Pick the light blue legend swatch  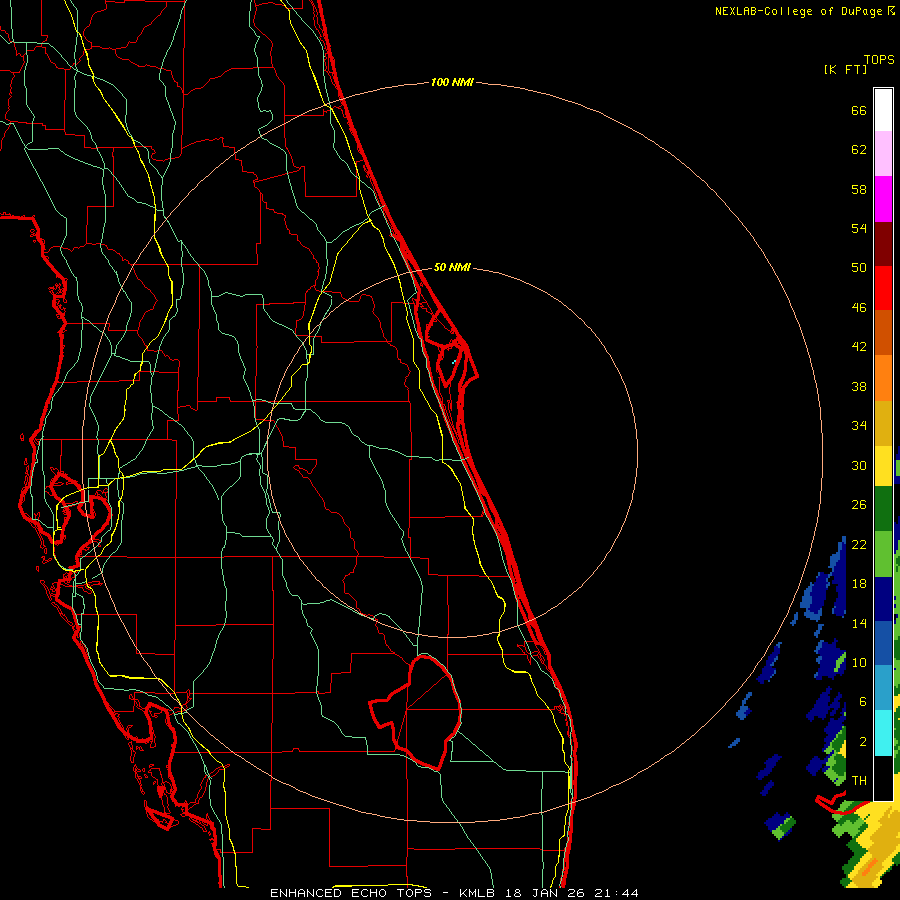pos(883,688)
